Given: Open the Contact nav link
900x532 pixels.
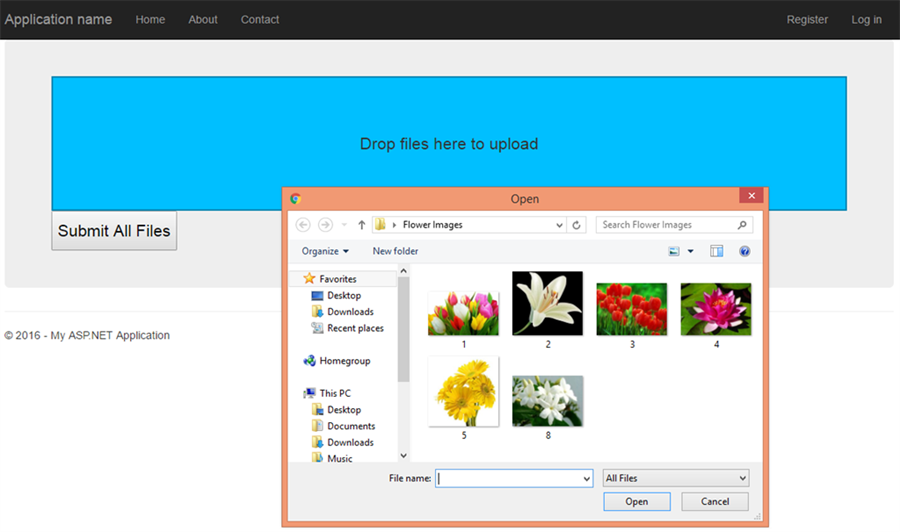Looking at the screenshot, I should [260, 20].
